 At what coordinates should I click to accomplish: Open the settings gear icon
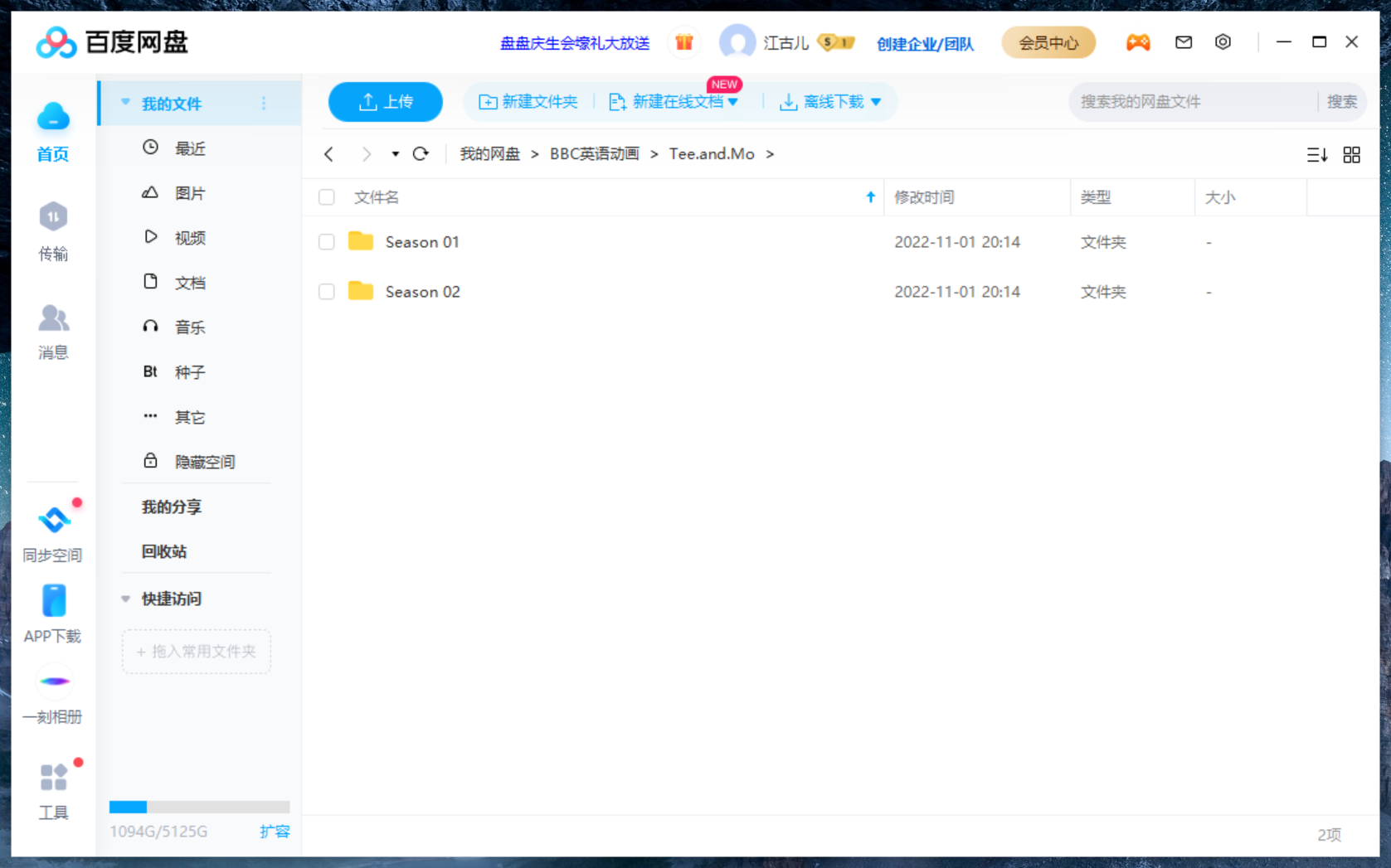1223,42
